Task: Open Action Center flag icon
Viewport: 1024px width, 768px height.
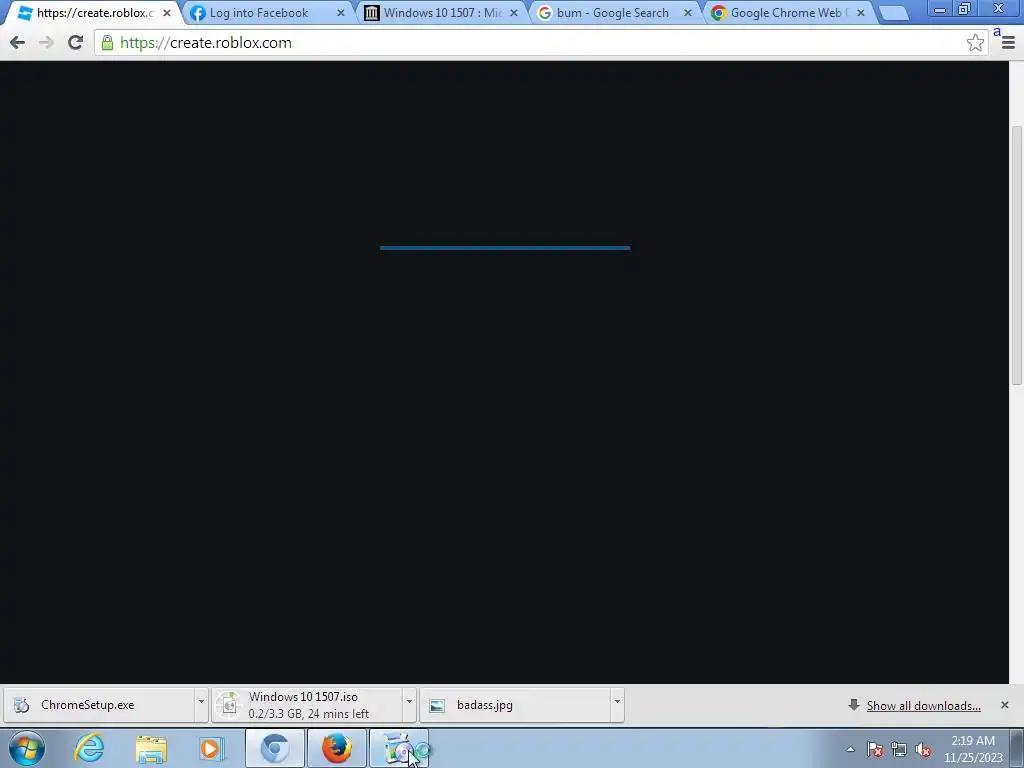Action: 876,749
